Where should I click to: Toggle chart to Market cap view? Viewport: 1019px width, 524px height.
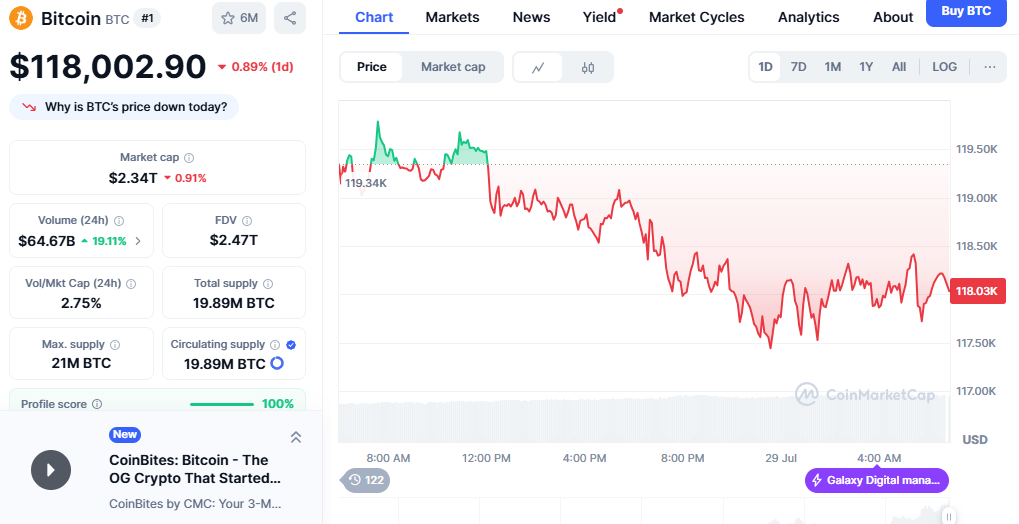(x=453, y=67)
